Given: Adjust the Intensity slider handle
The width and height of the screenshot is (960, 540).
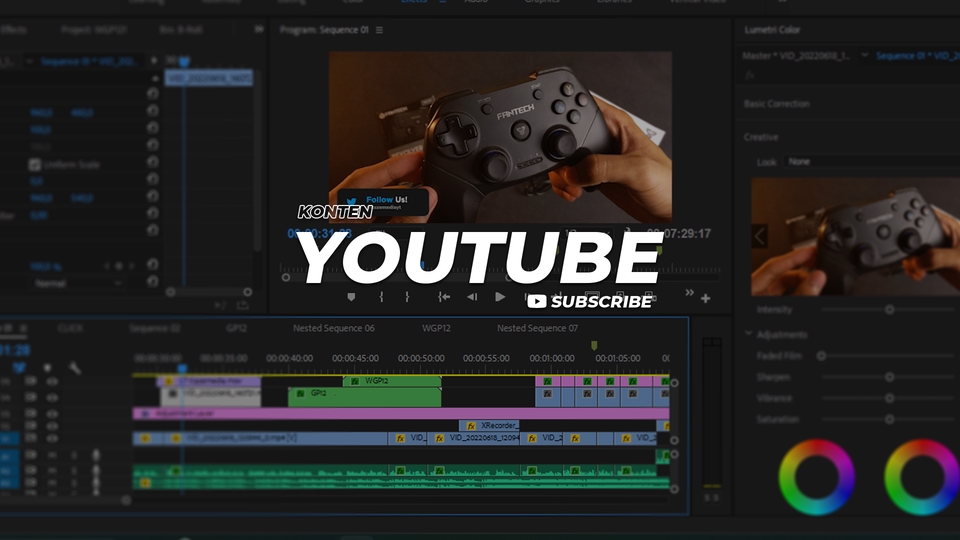Looking at the screenshot, I should coord(889,310).
